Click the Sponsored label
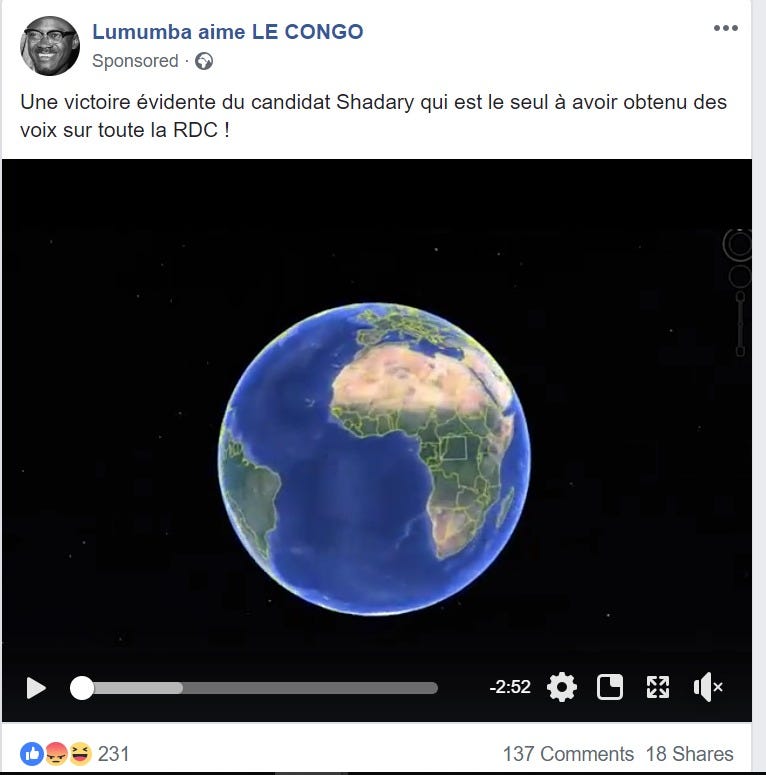 click(x=135, y=61)
